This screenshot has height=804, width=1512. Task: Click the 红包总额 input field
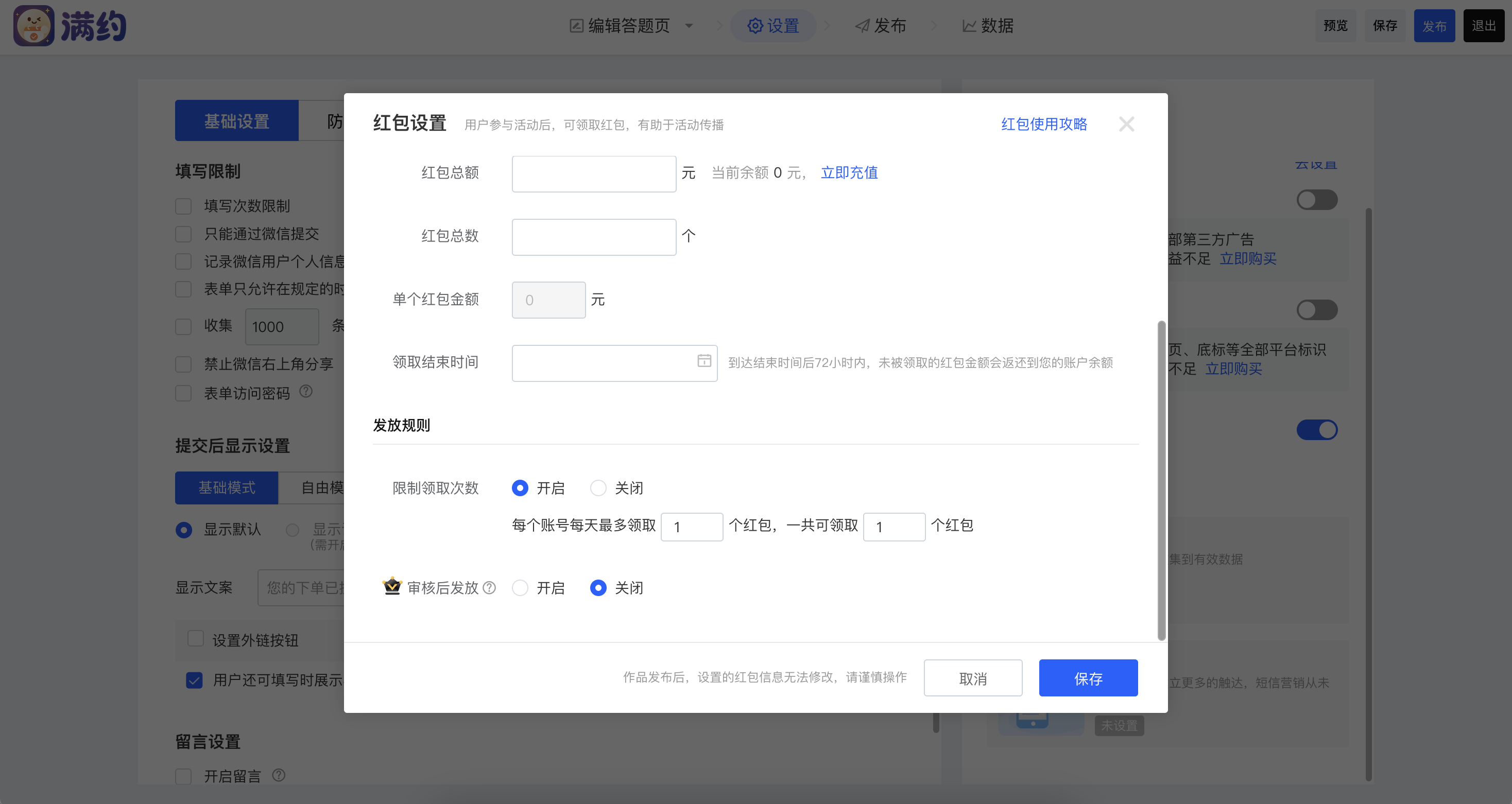point(593,173)
